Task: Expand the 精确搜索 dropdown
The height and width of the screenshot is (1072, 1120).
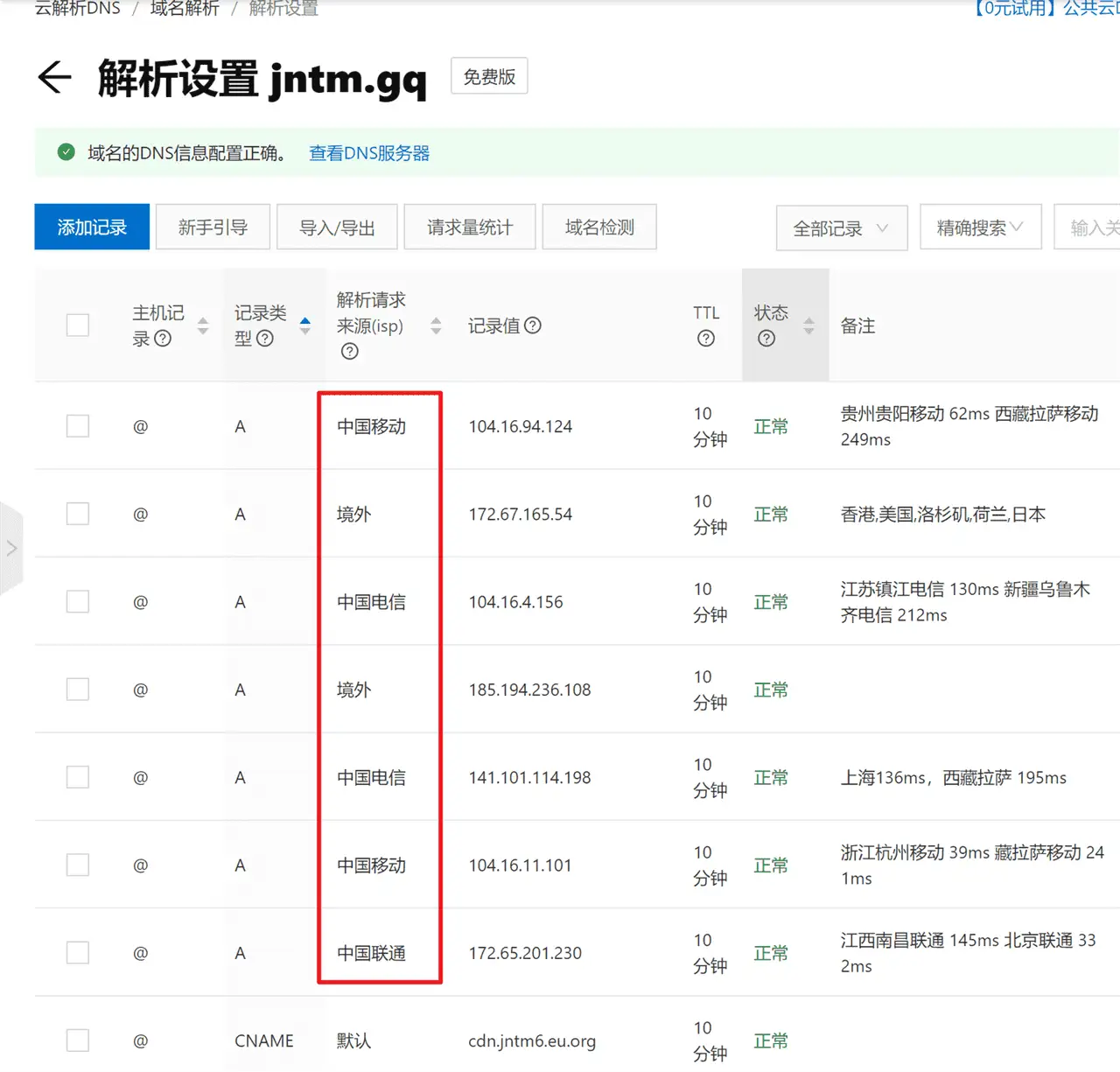Action: 980,228
